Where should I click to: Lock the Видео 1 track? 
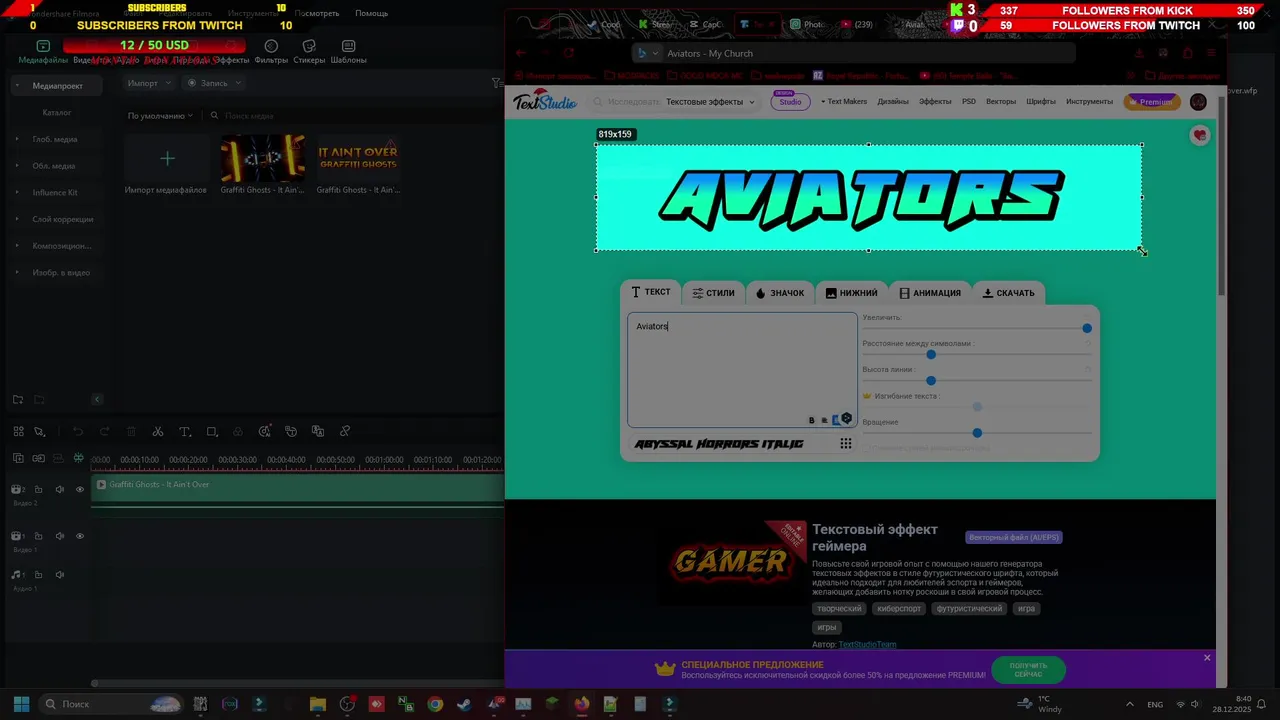click(38, 536)
